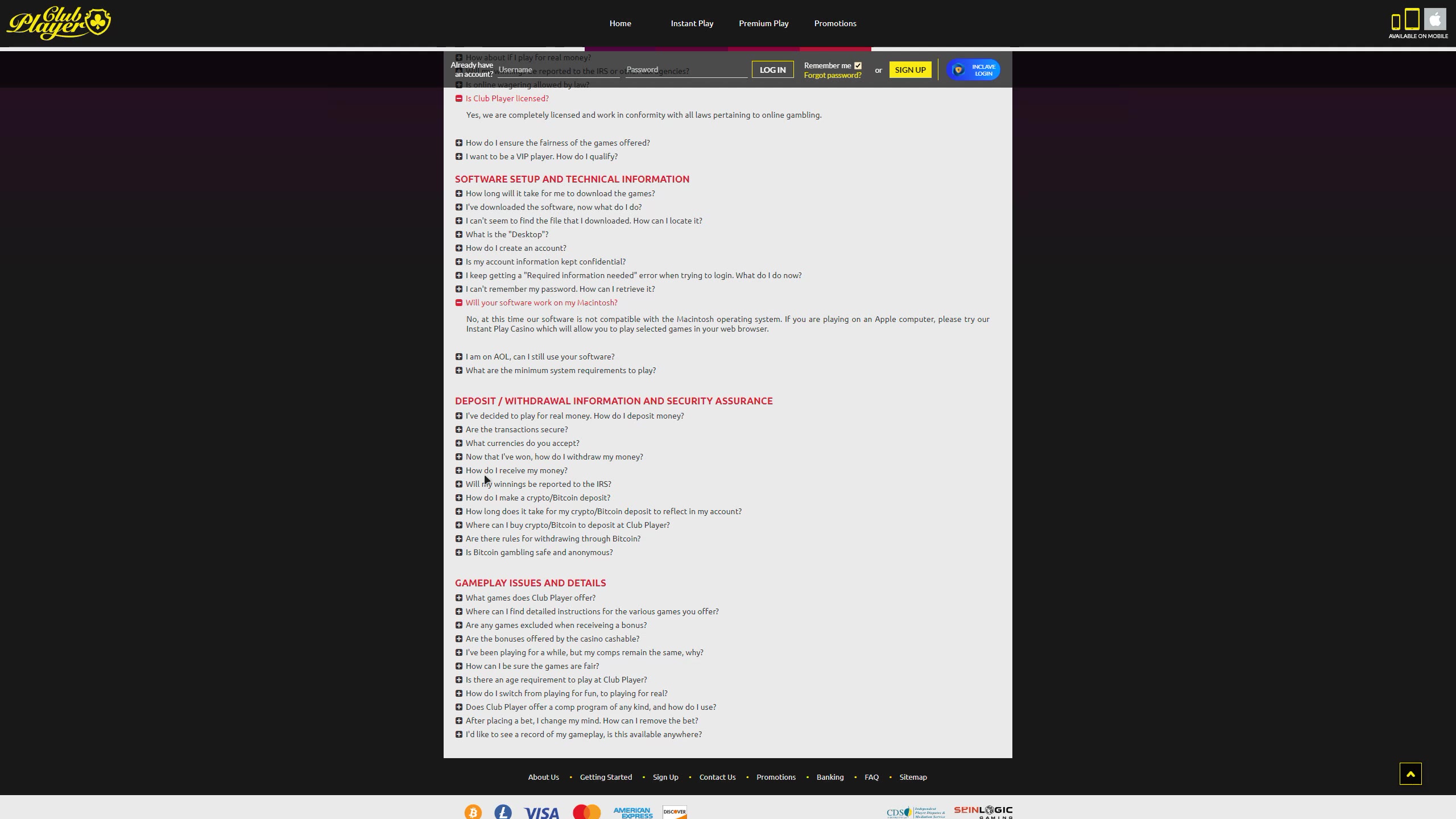Click the Inclave Login button
Viewport: 1456px width, 819px height.
(973, 69)
